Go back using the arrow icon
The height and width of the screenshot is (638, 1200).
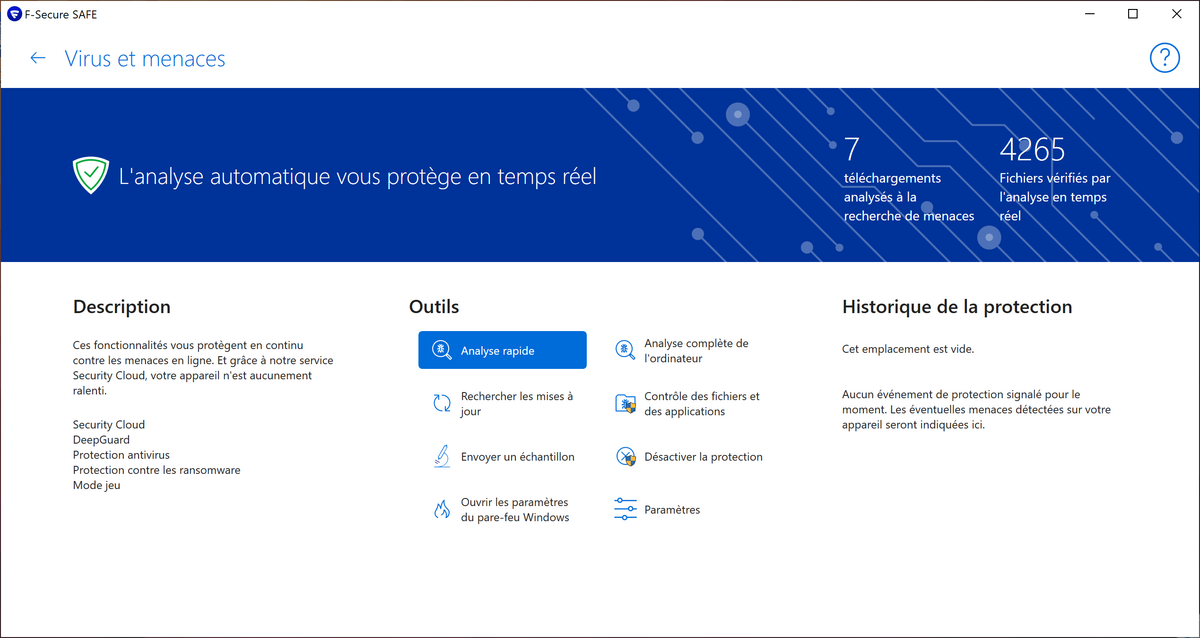[x=38, y=58]
